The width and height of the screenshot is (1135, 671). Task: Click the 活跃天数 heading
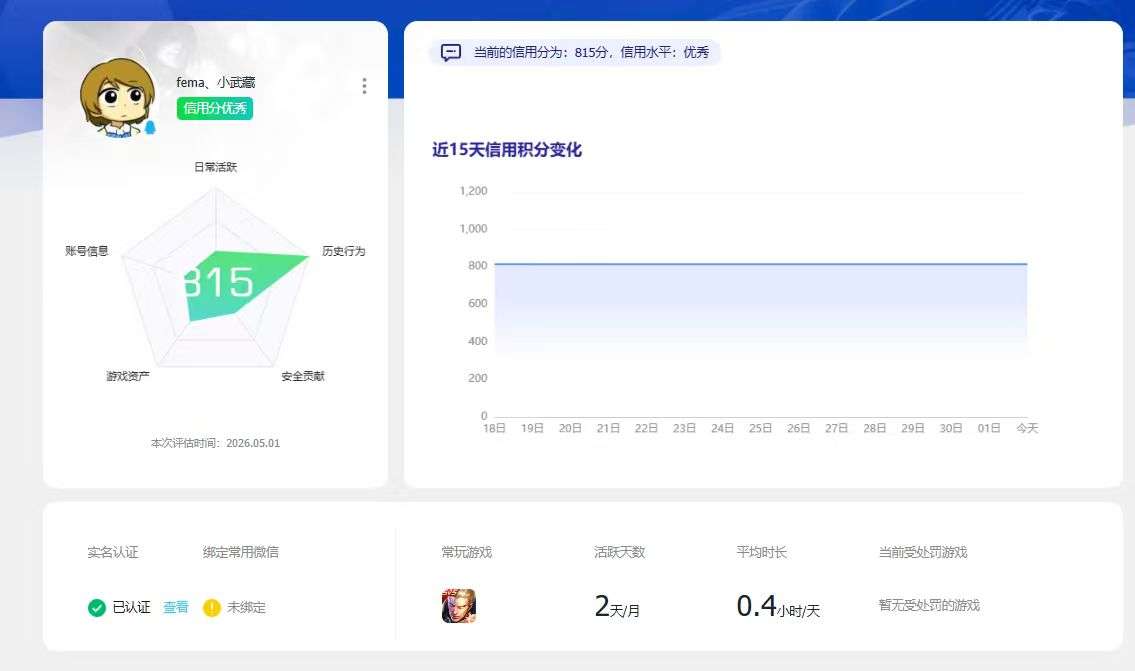[x=620, y=552]
